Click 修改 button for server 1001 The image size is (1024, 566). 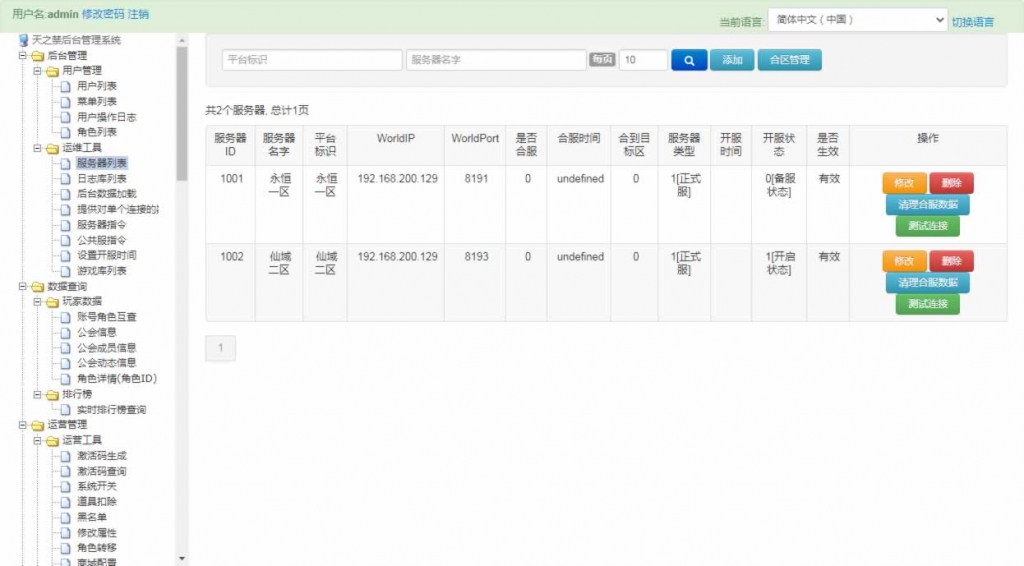tap(903, 183)
